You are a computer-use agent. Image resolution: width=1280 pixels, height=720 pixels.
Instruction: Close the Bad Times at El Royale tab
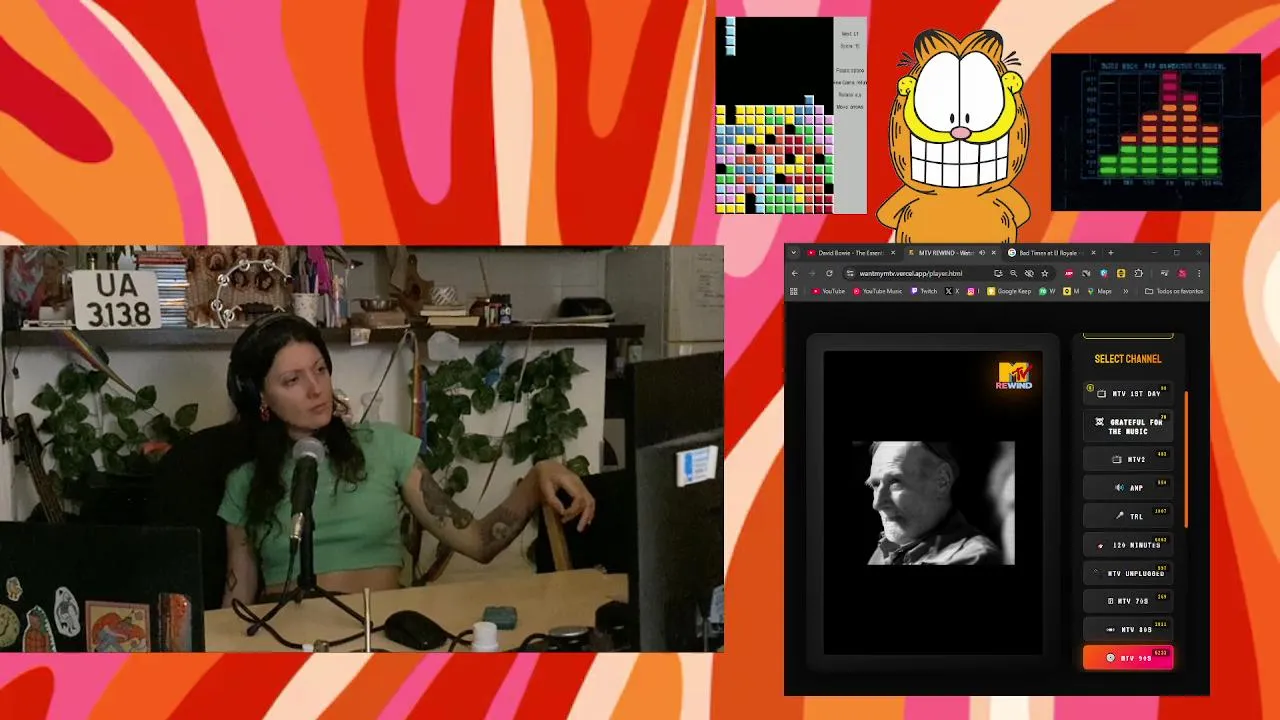tap(1093, 253)
